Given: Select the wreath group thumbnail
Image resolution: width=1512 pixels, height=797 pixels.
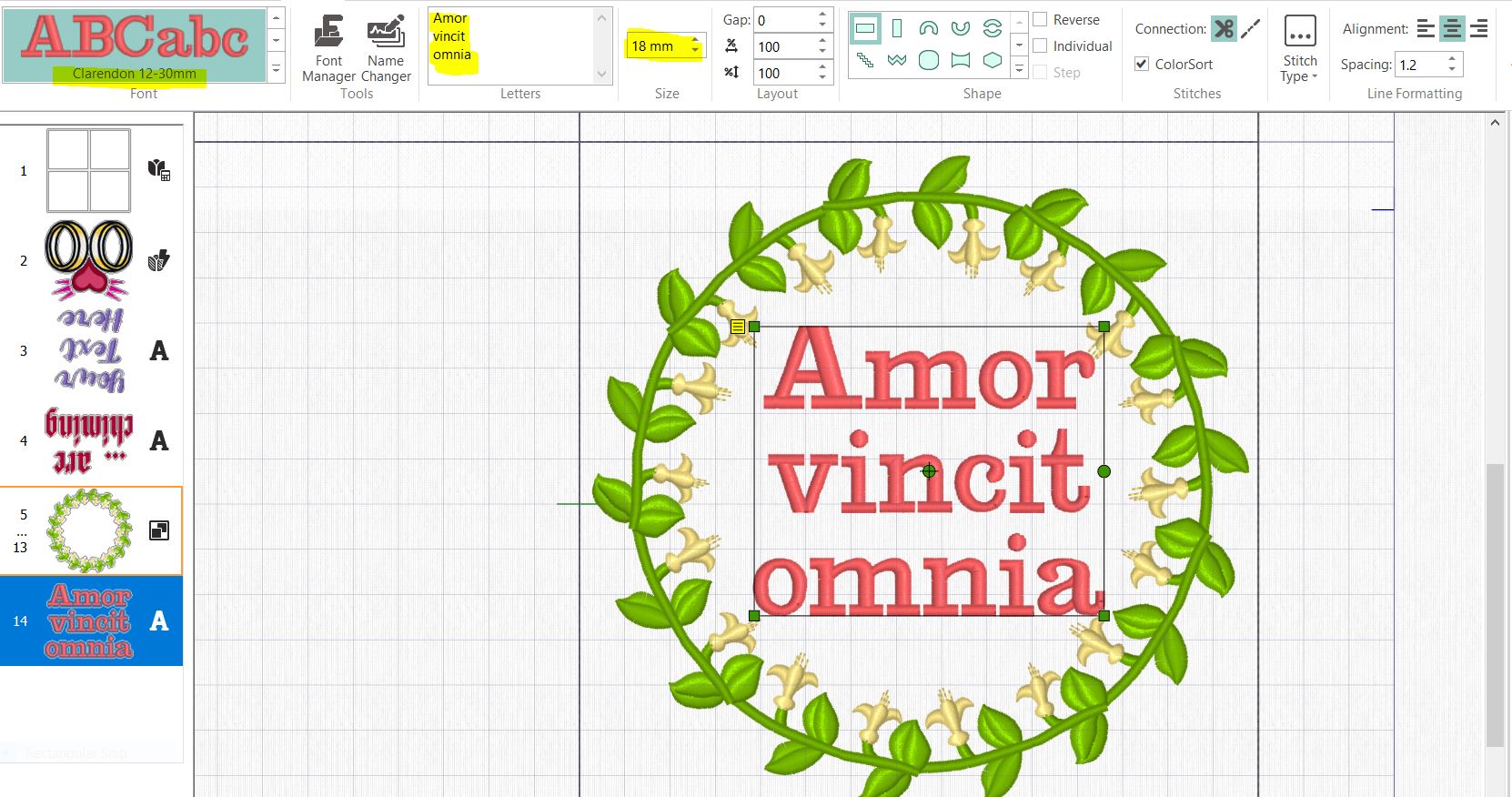Looking at the screenshot, I should pyautogui.click(x=88, y=530).
